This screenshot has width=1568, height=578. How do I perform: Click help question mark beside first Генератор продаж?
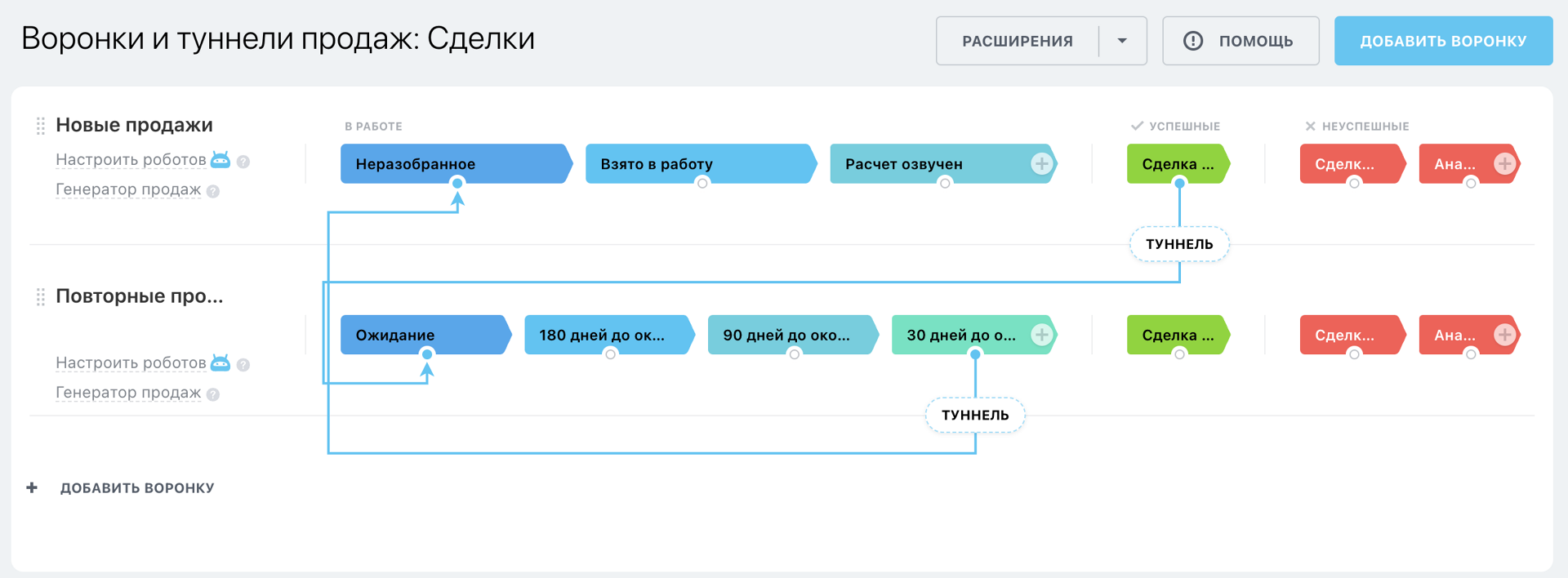(213, 191)
